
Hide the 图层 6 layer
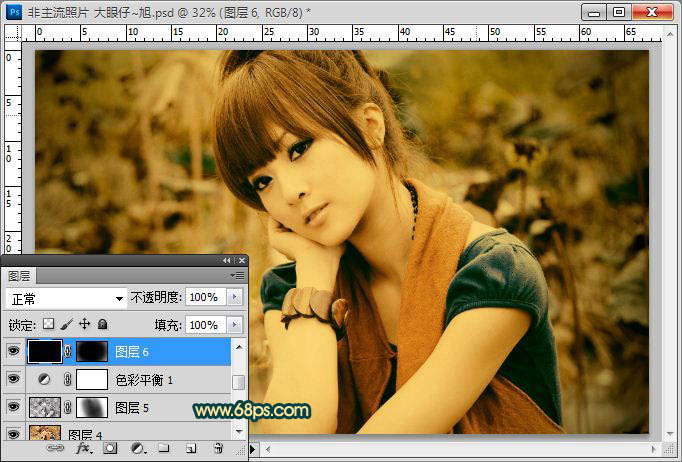coord(13,352)
